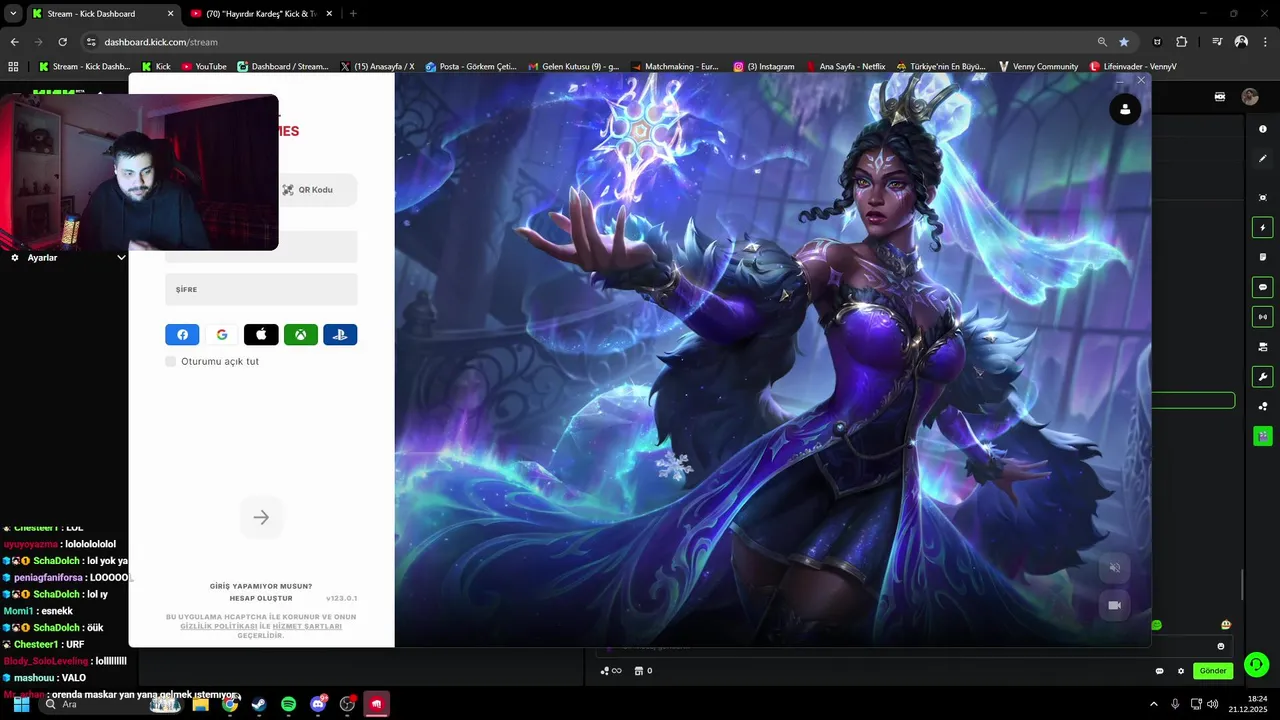This screenshot has width=1280, height=720.
Task: Toggle the chat bubble panel icon
Action: click(x=1263, y=287)
